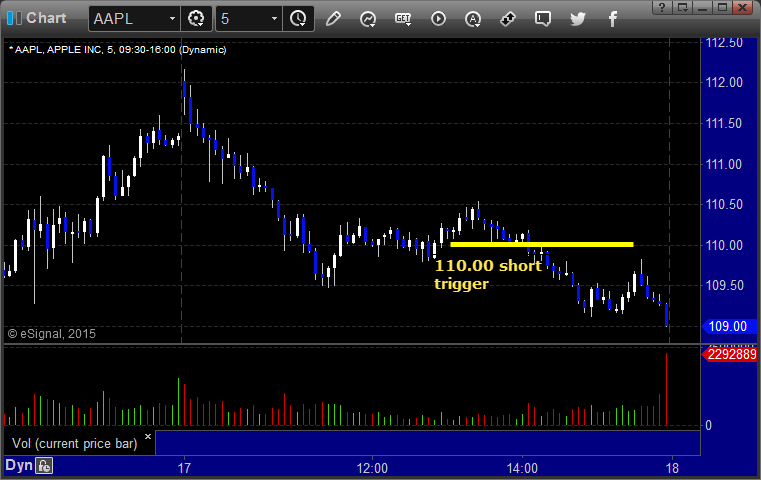Open the link windows icon
This screenshot has width=761, height=480.
(508, 19)
